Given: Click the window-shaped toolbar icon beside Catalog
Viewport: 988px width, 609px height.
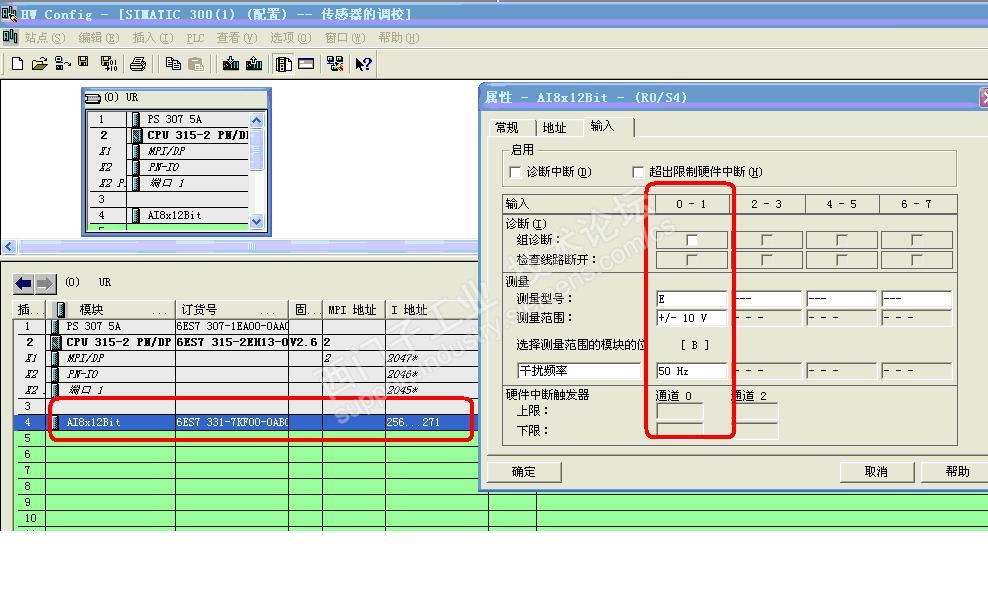Looking at the screenshot, I should [x=306, y=64].
